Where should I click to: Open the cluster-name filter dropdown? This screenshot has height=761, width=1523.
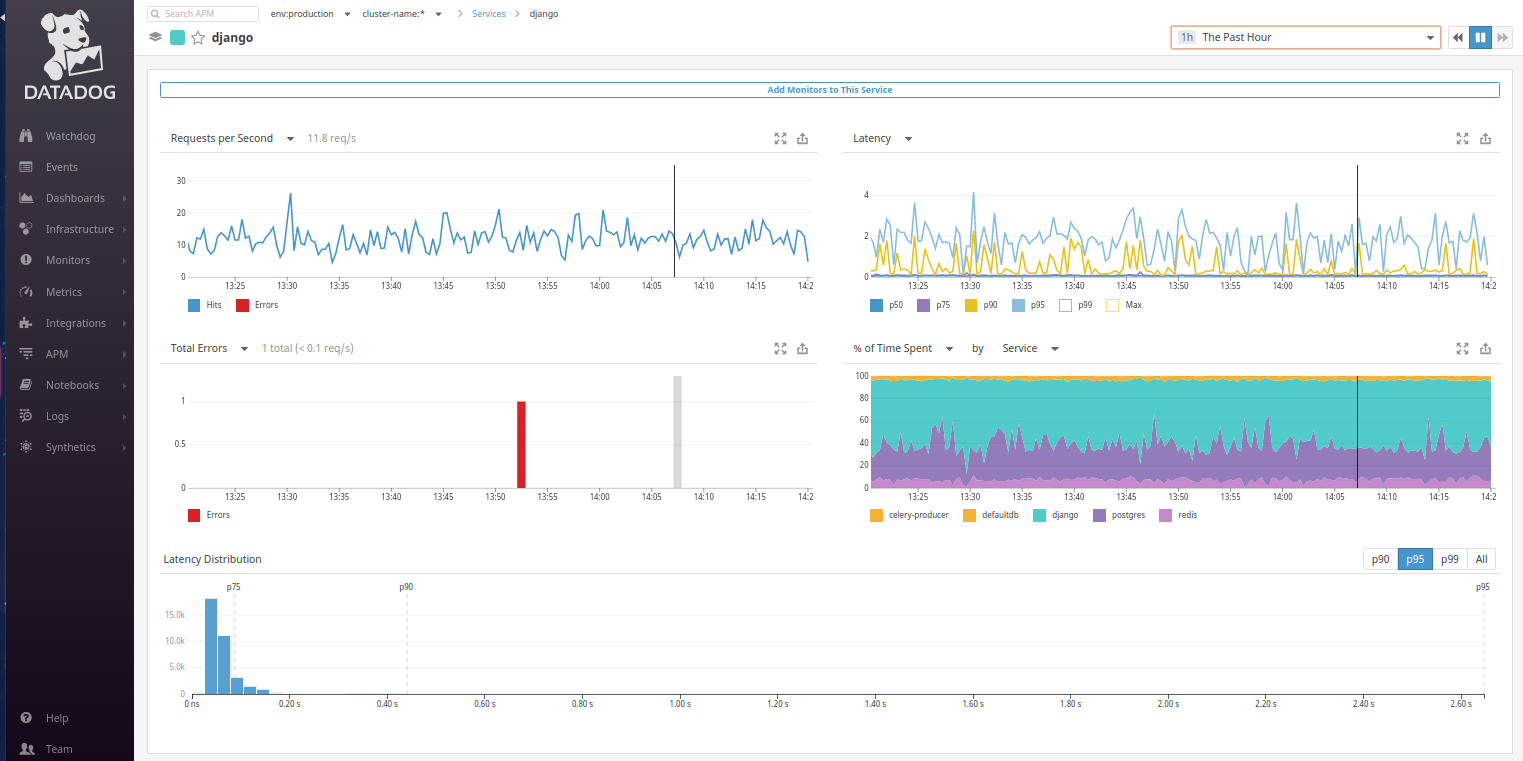click(402, 14)
